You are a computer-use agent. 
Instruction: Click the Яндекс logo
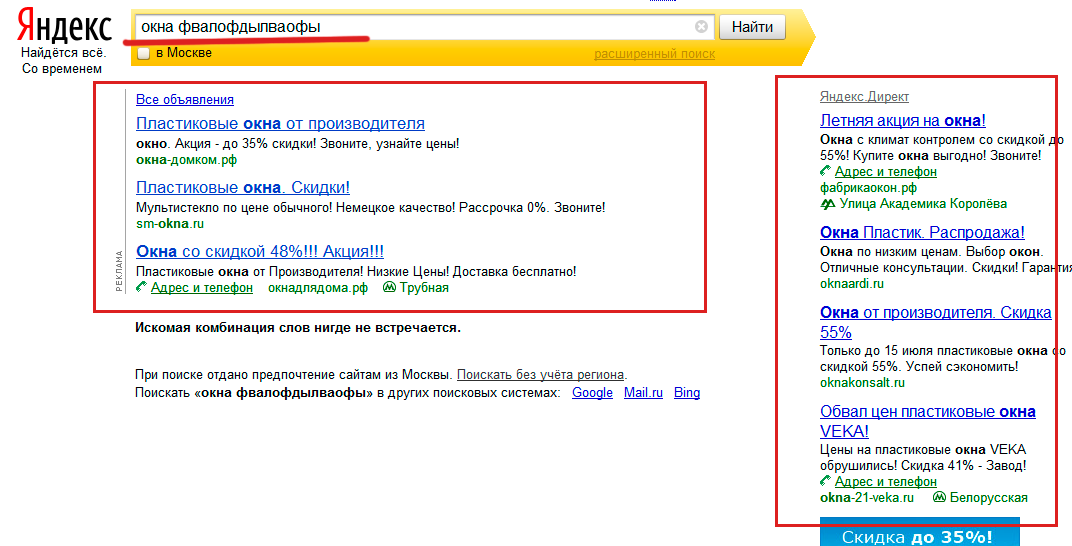[64, 27]
